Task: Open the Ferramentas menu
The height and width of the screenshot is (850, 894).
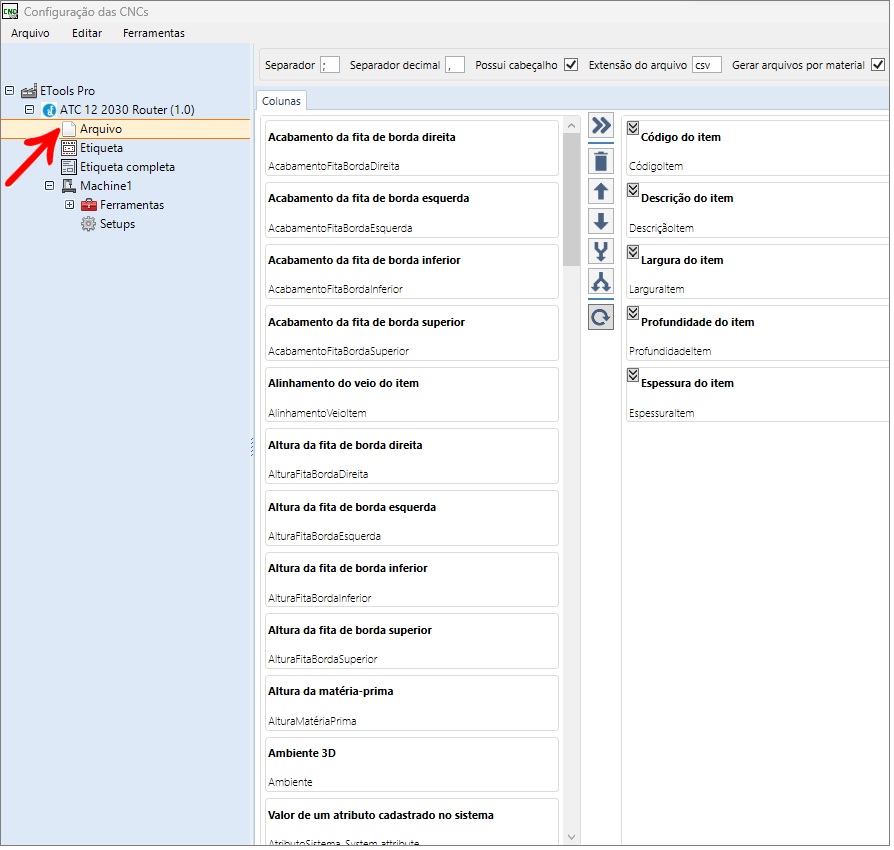Action: click(155, 33)
